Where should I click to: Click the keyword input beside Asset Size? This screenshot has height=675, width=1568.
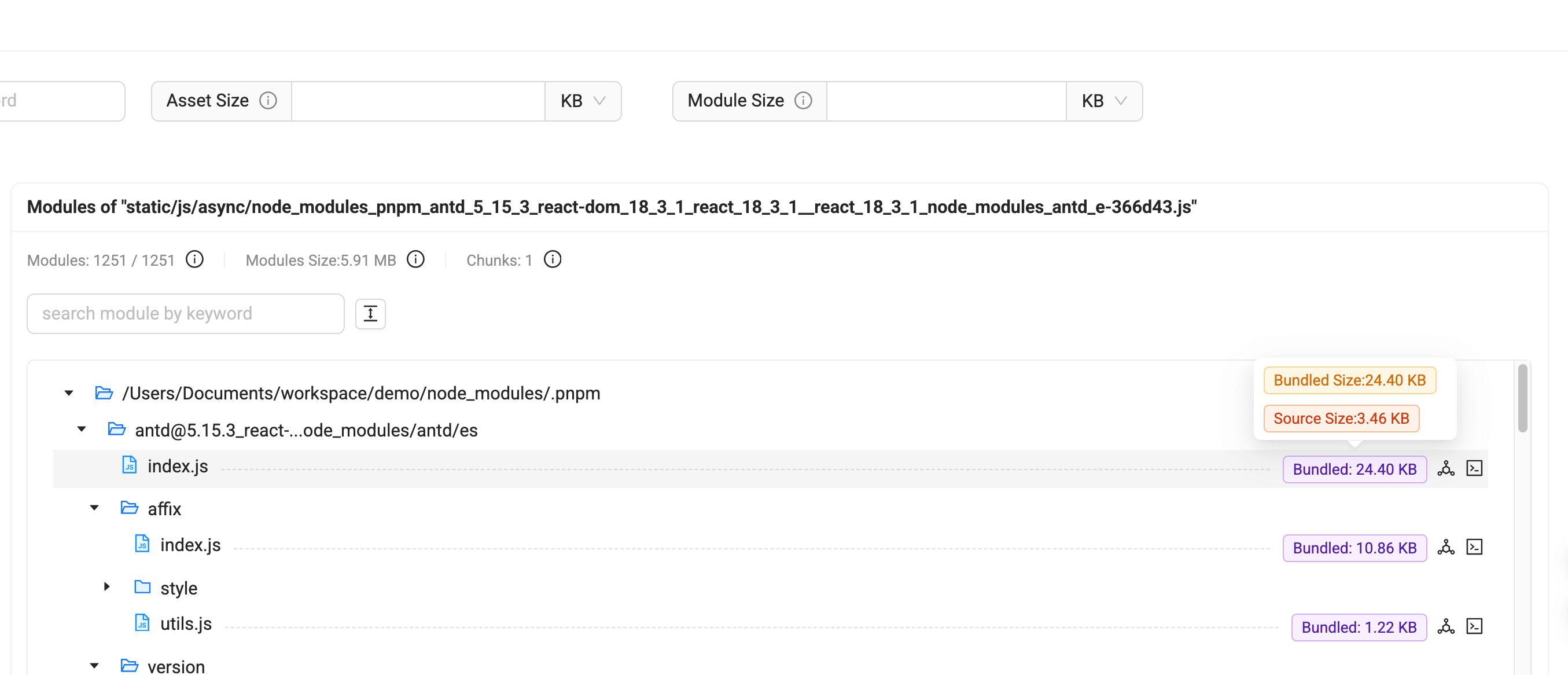point(61,101)
